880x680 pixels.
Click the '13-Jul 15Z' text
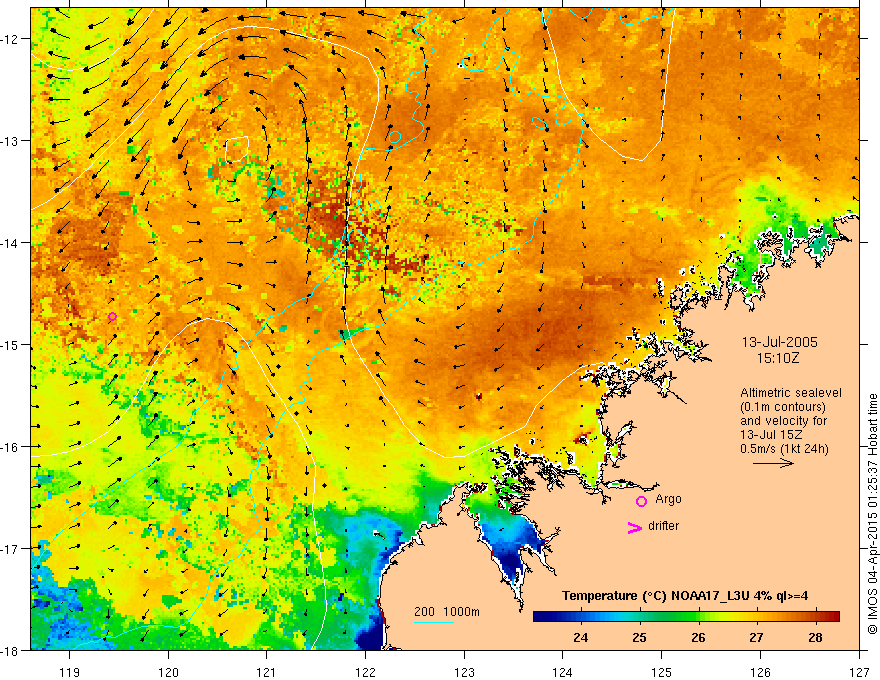[x=771, y=435]
